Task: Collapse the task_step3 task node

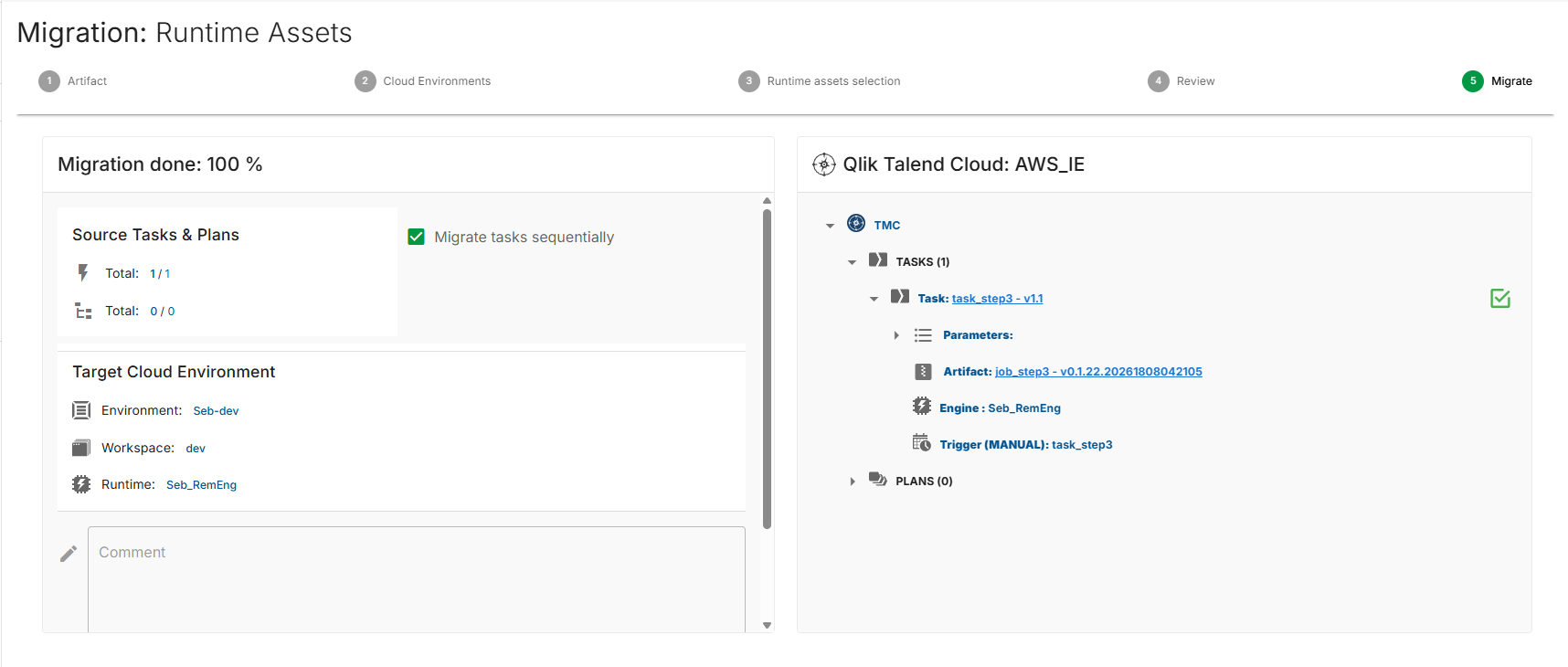Action: (x=874, y=299)
